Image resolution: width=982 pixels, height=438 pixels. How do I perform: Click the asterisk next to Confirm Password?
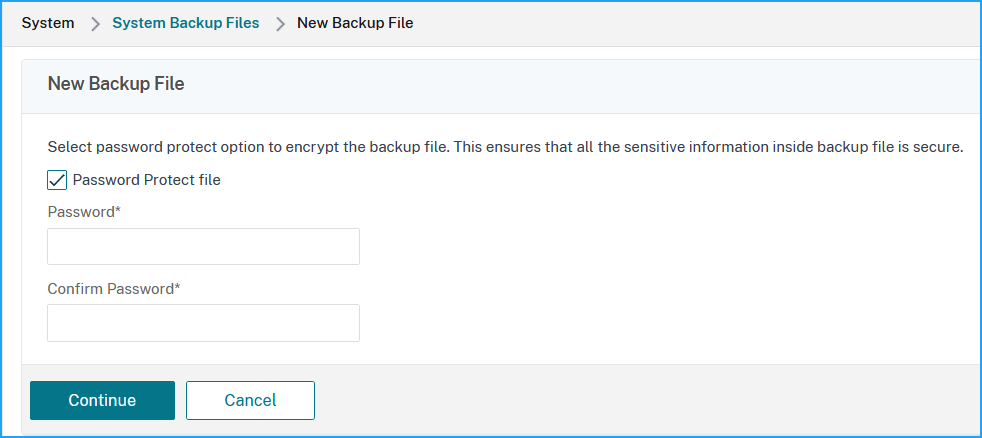click(x=177, y=288)
